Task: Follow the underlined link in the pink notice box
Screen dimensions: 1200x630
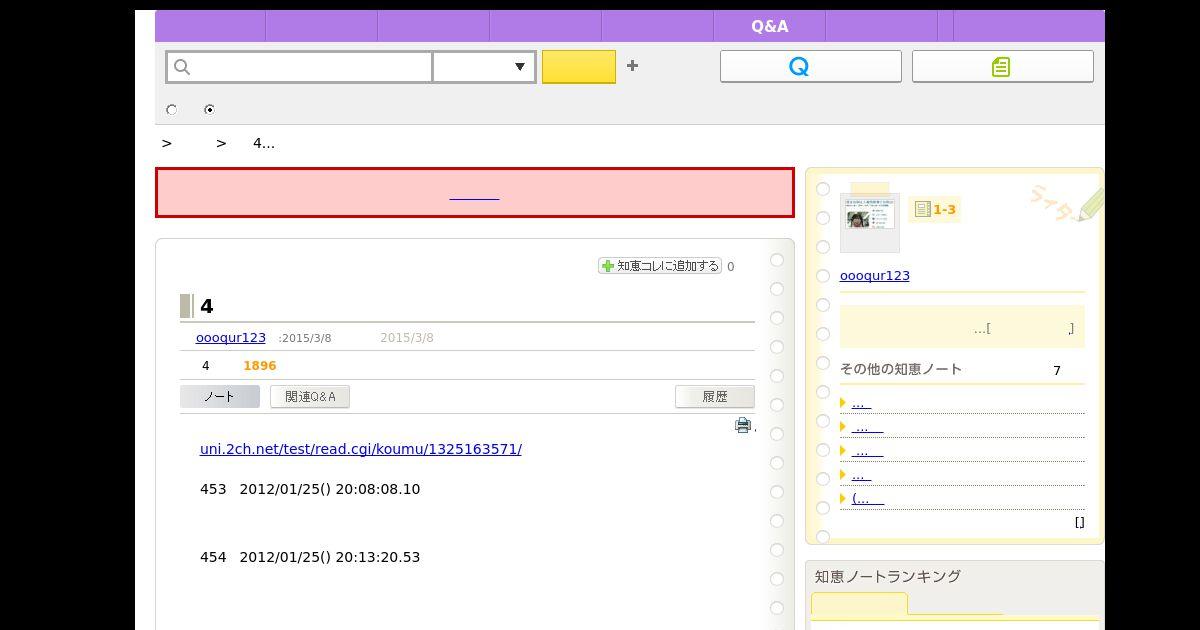Action: (x=474, y=193)
